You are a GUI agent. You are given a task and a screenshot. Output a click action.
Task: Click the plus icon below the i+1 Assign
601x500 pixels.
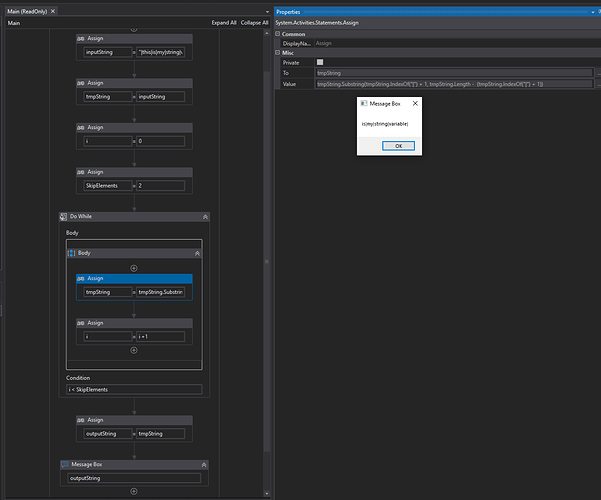tap(134, 350)
